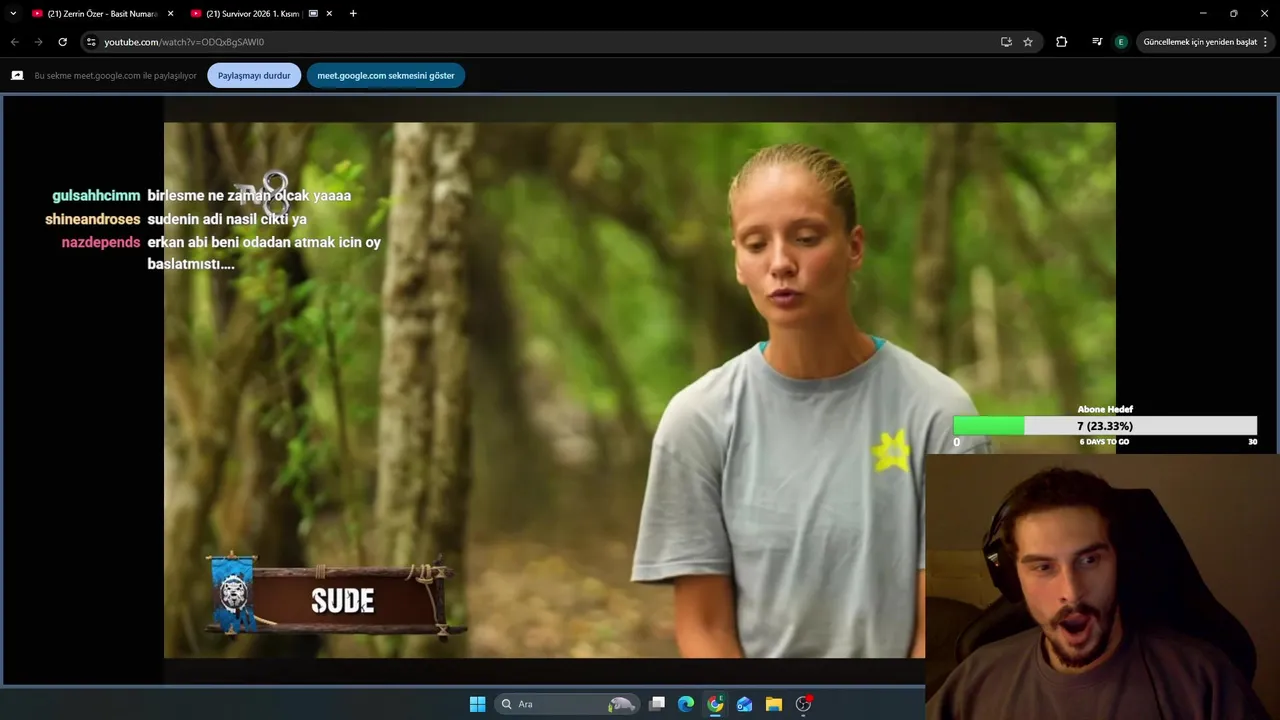Click chat username shineandroses
Viewport: 1280px width, 720px height.
[x=92, y=219]
